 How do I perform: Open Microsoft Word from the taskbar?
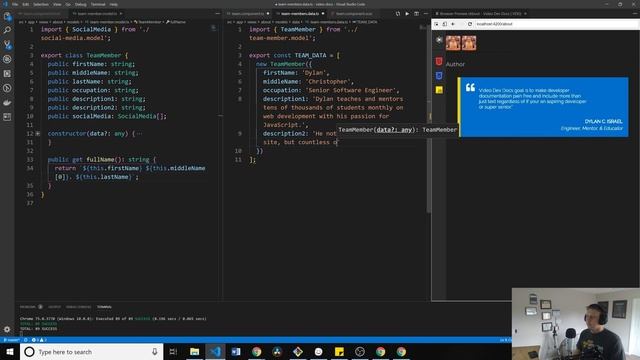tap(236, 351)
